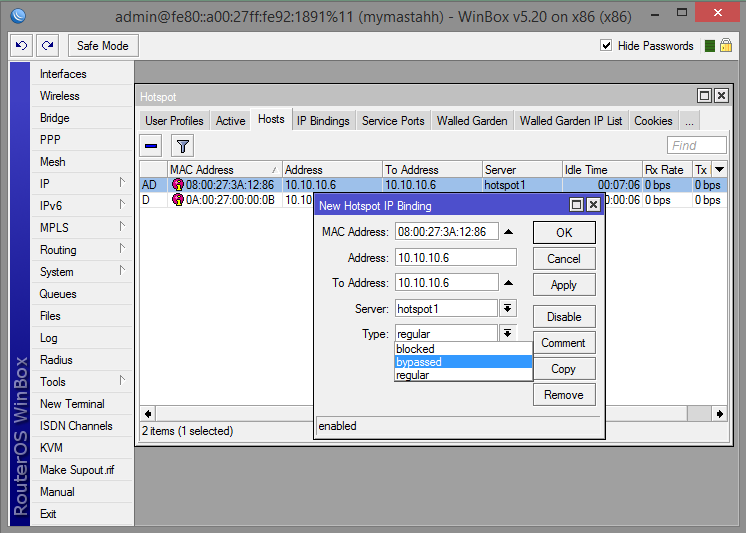Open the table columns dropdown arrow
Screen dimensions: 746x533
[x=719, y=169]
